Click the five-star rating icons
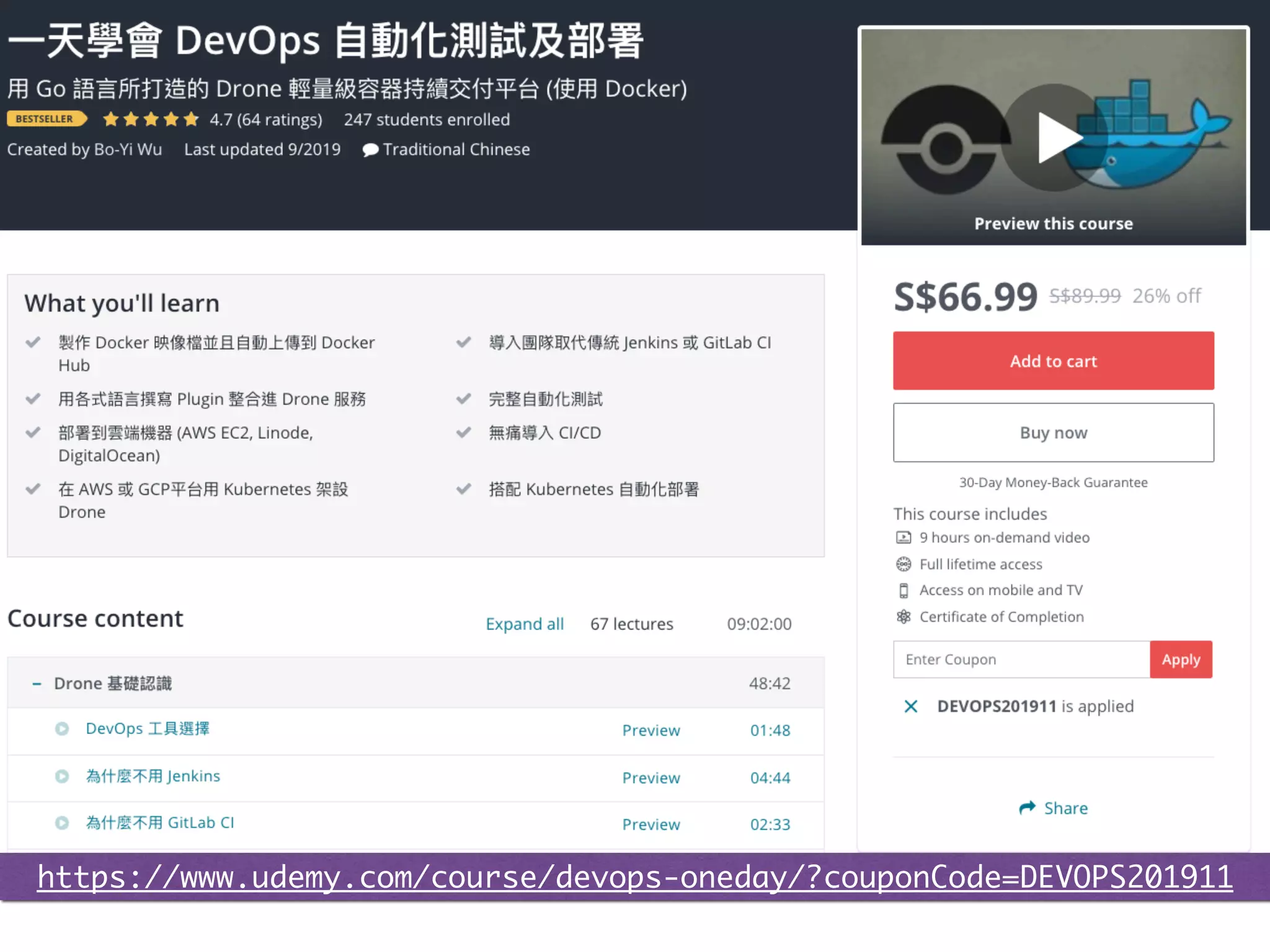This screenshot has height=952, width=1270. click(151, 119)
